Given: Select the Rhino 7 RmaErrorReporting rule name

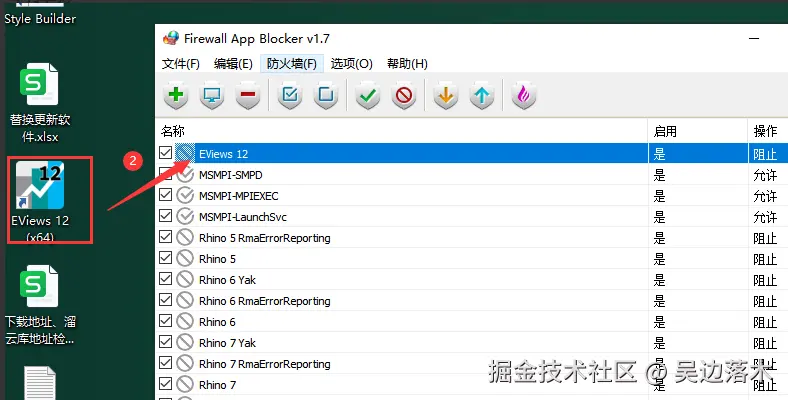Looking at the screenshot, I should (x=265, y=364).
